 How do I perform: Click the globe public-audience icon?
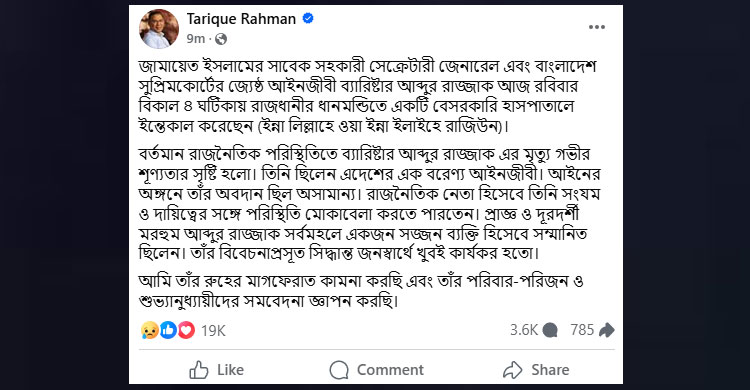(x=221, y=39)
